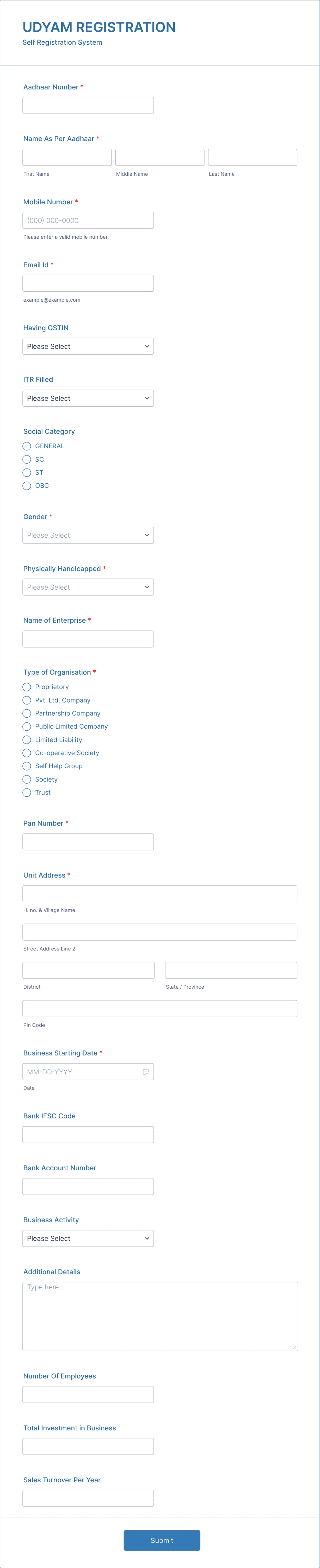Click the Aadhaar Number input field
Screen dimensions: 320x1568
[88, 105]
